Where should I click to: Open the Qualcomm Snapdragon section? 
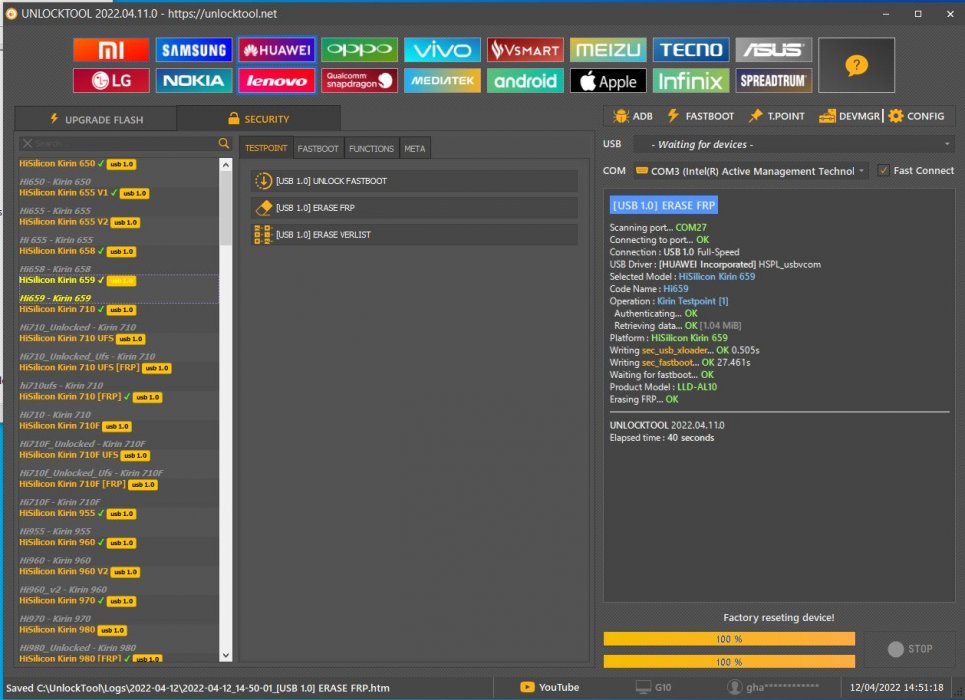(359, 81)
